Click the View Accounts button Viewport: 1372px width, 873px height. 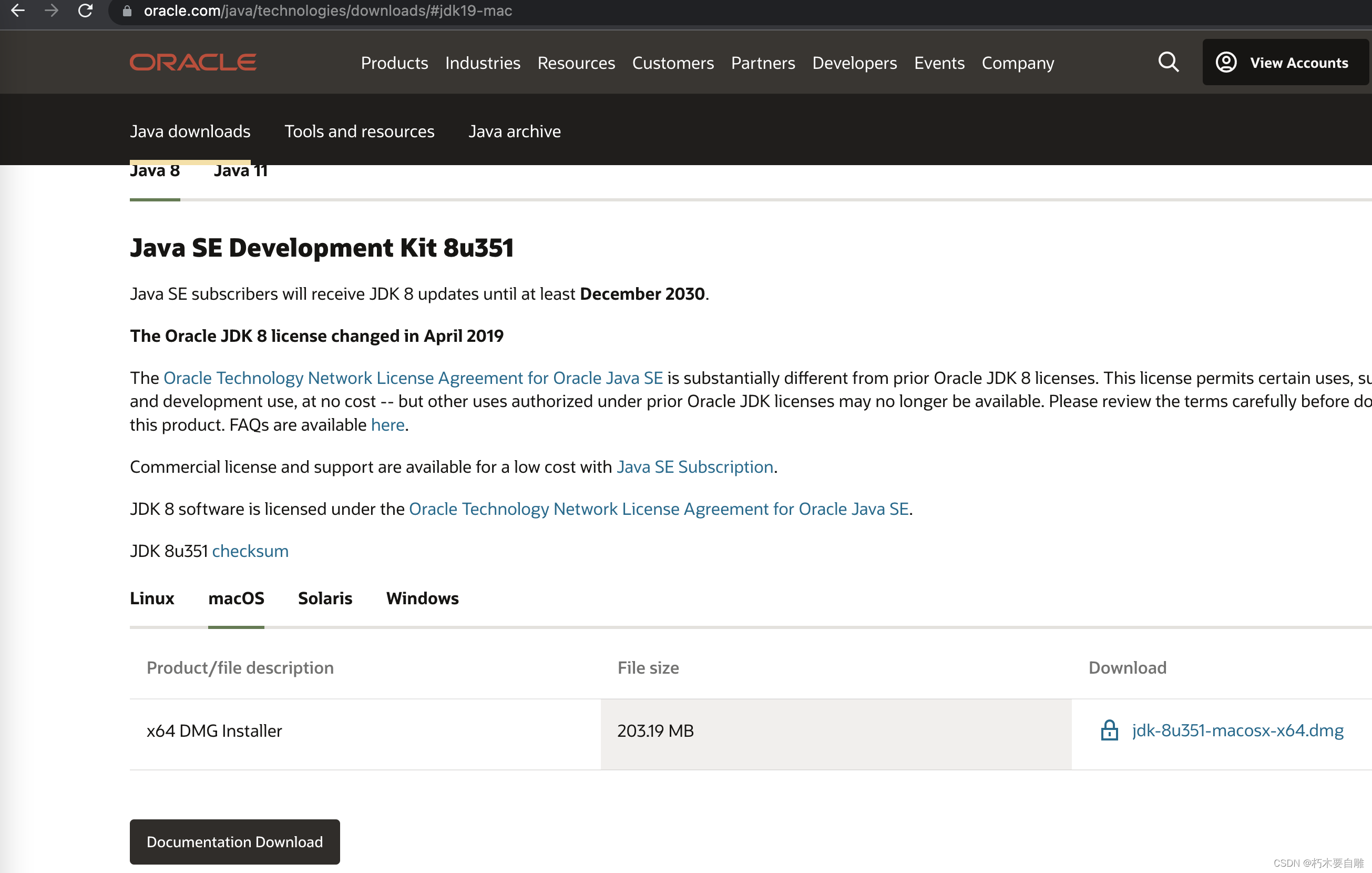(x=1285, y=62)
